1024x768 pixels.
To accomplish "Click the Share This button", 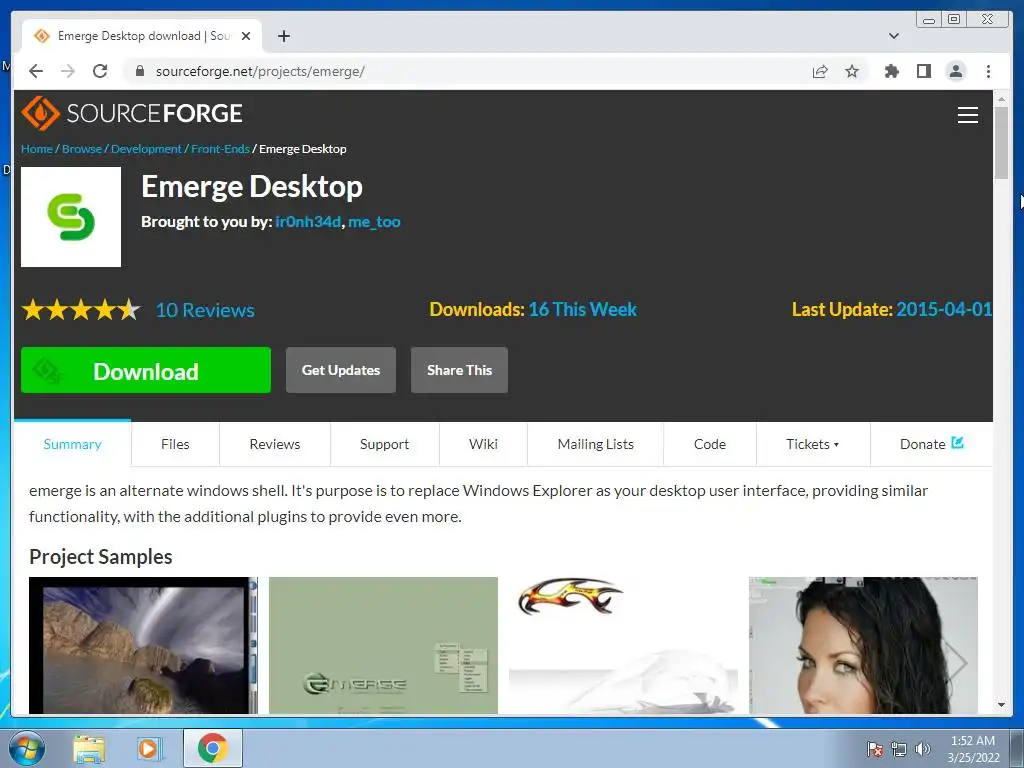I will 459,370.
